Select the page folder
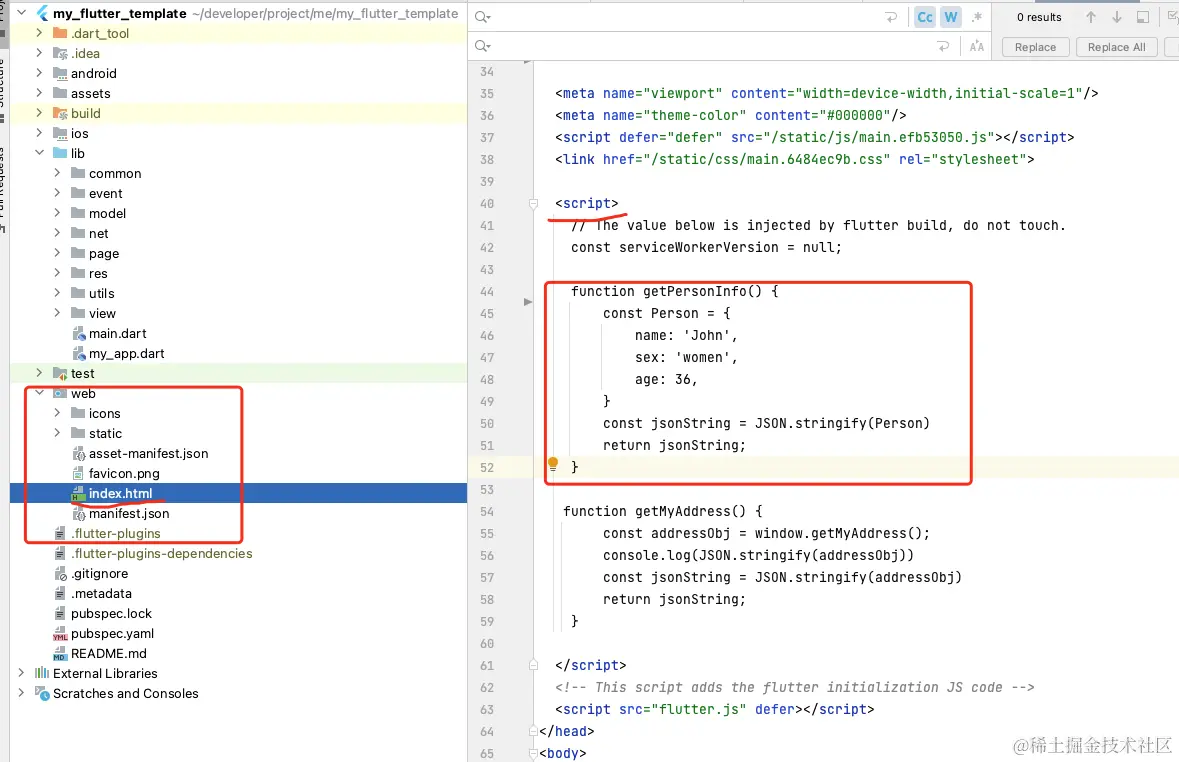Image resolution: width=1179 pixels, height=762 pixels. click(x=104, y=253)
